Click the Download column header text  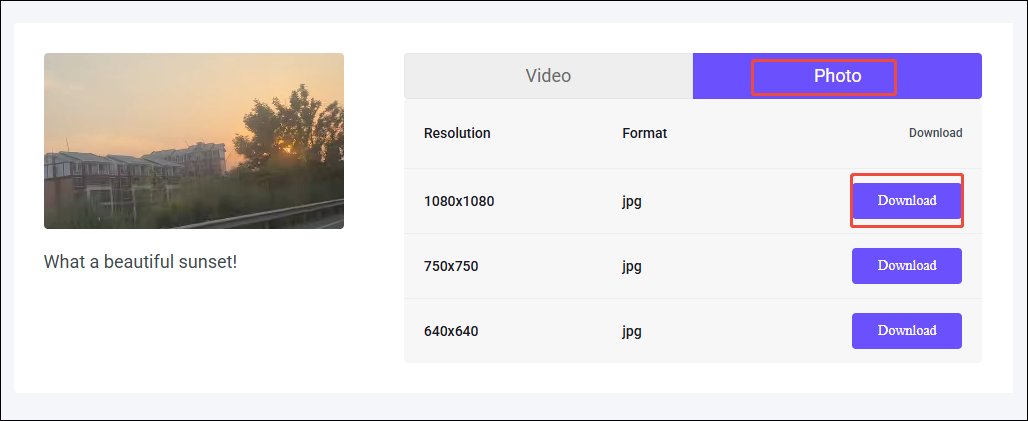coord(935,133)
